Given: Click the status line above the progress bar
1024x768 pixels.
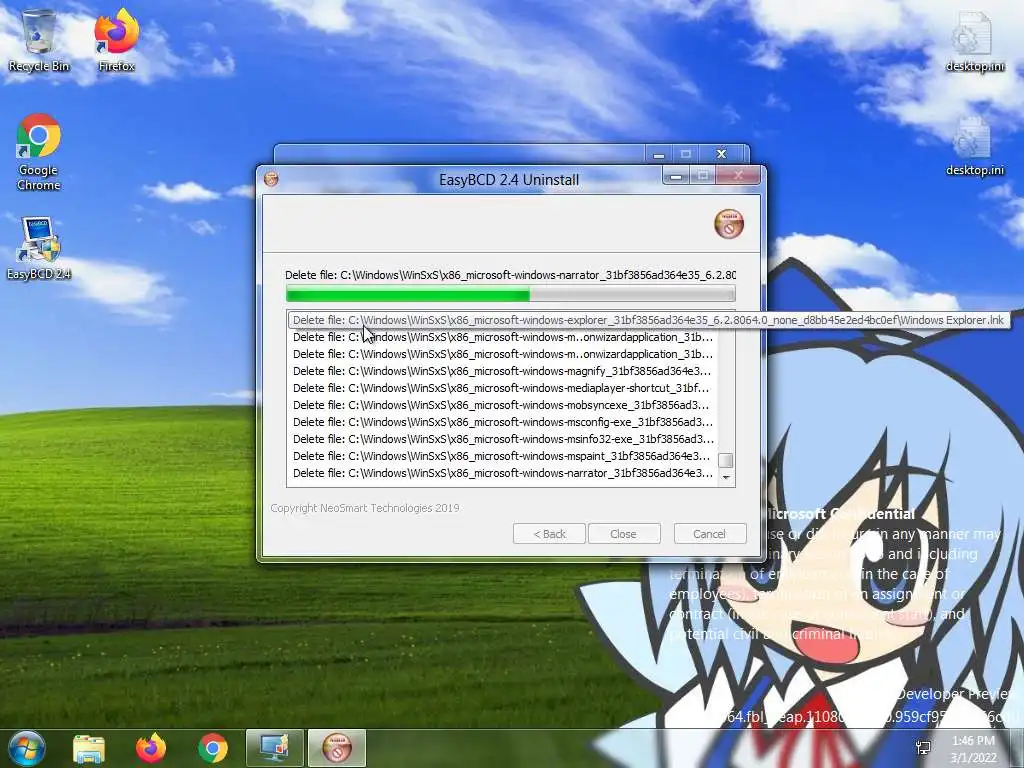Looking at the screenshot, I should coord(511,275).
